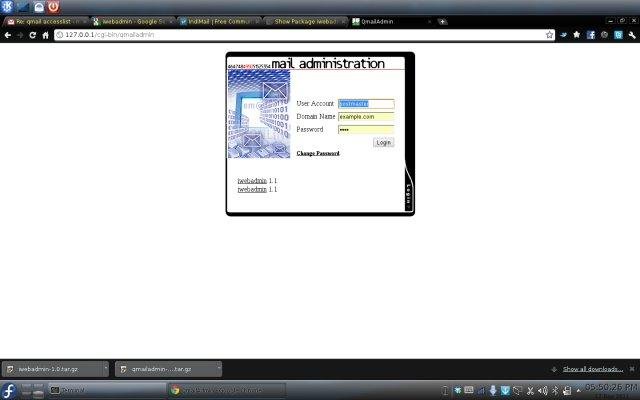This screenshot has width=640, height=400.
Task: Click Show all downloads link
Action: click(593, 369)
